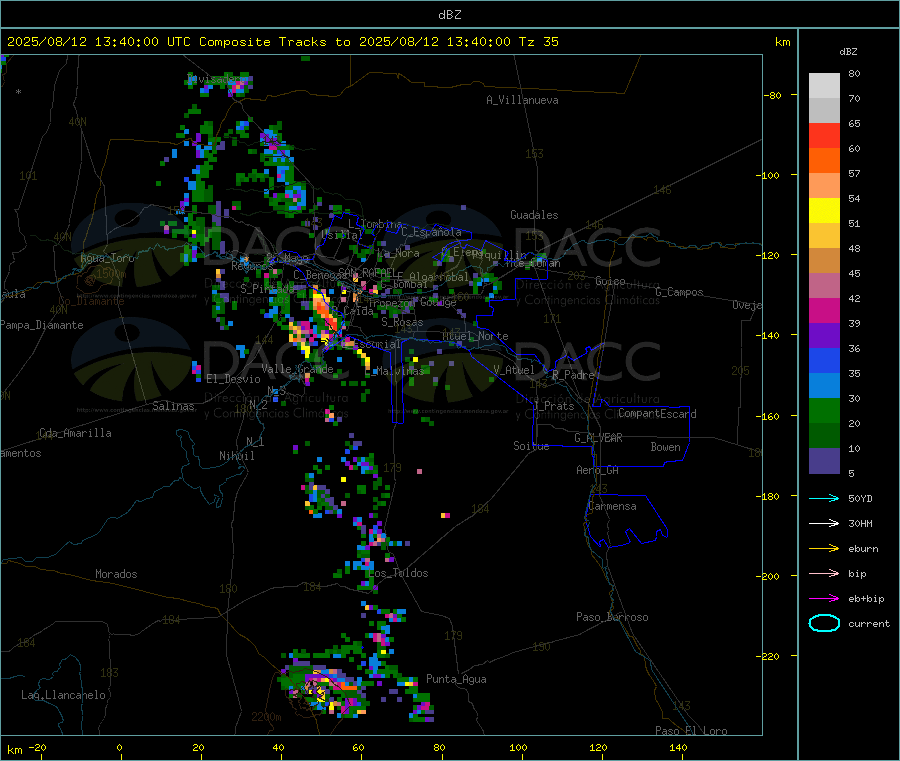
Task: Click the amber 51 dBZ legend swatch
Action: tap(824, 235)
